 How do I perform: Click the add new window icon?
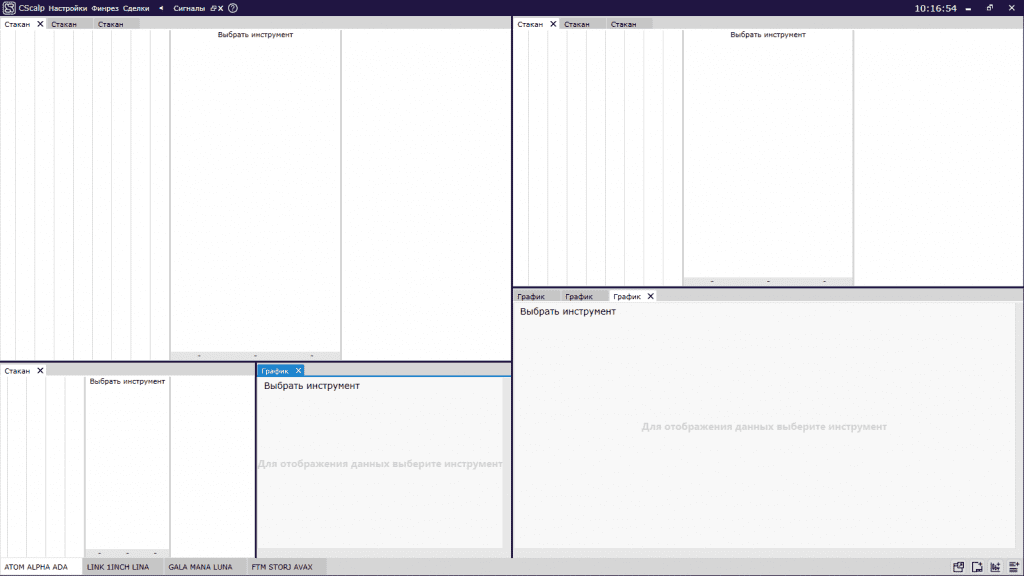(977, 567)
